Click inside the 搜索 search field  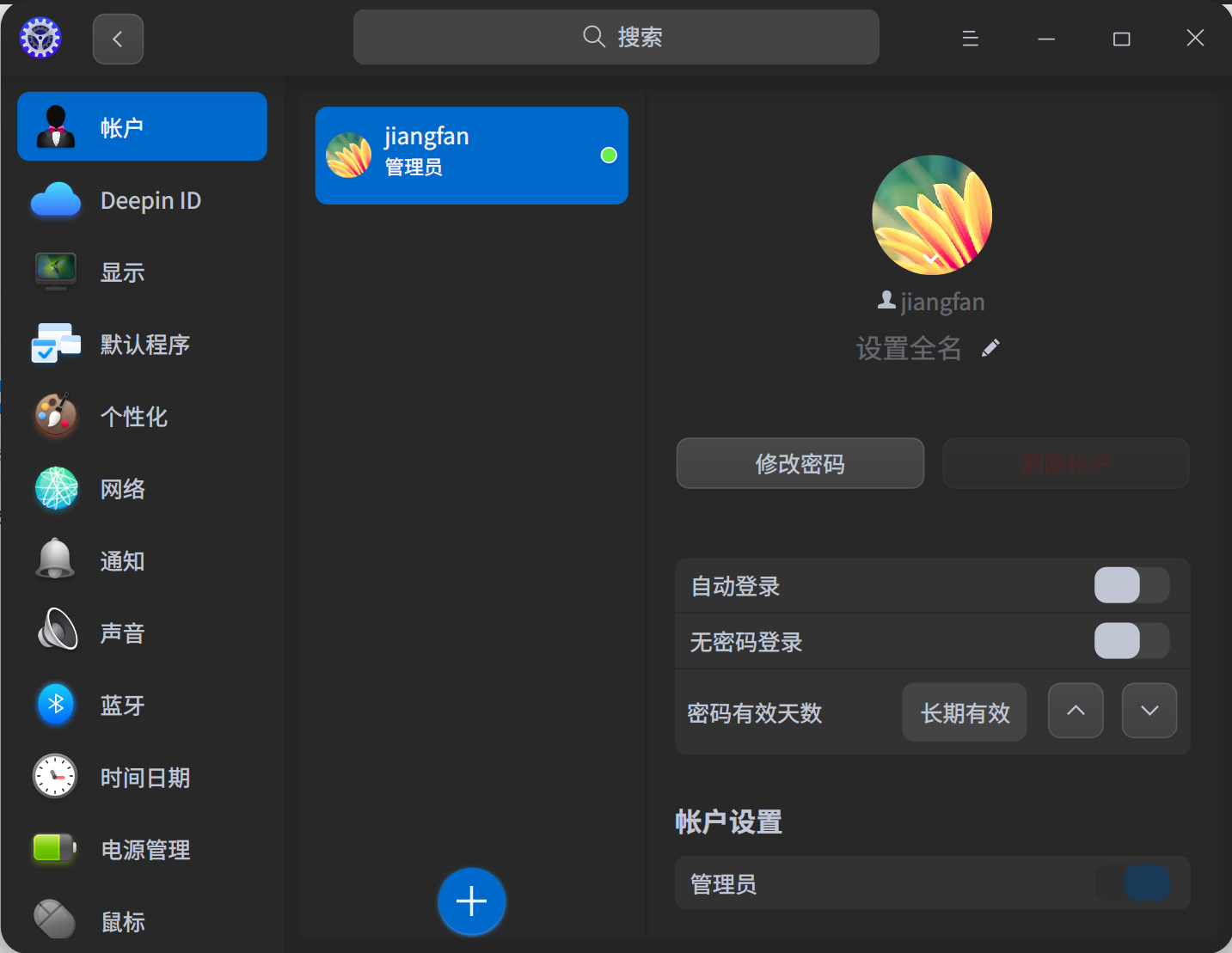point(616,36)
